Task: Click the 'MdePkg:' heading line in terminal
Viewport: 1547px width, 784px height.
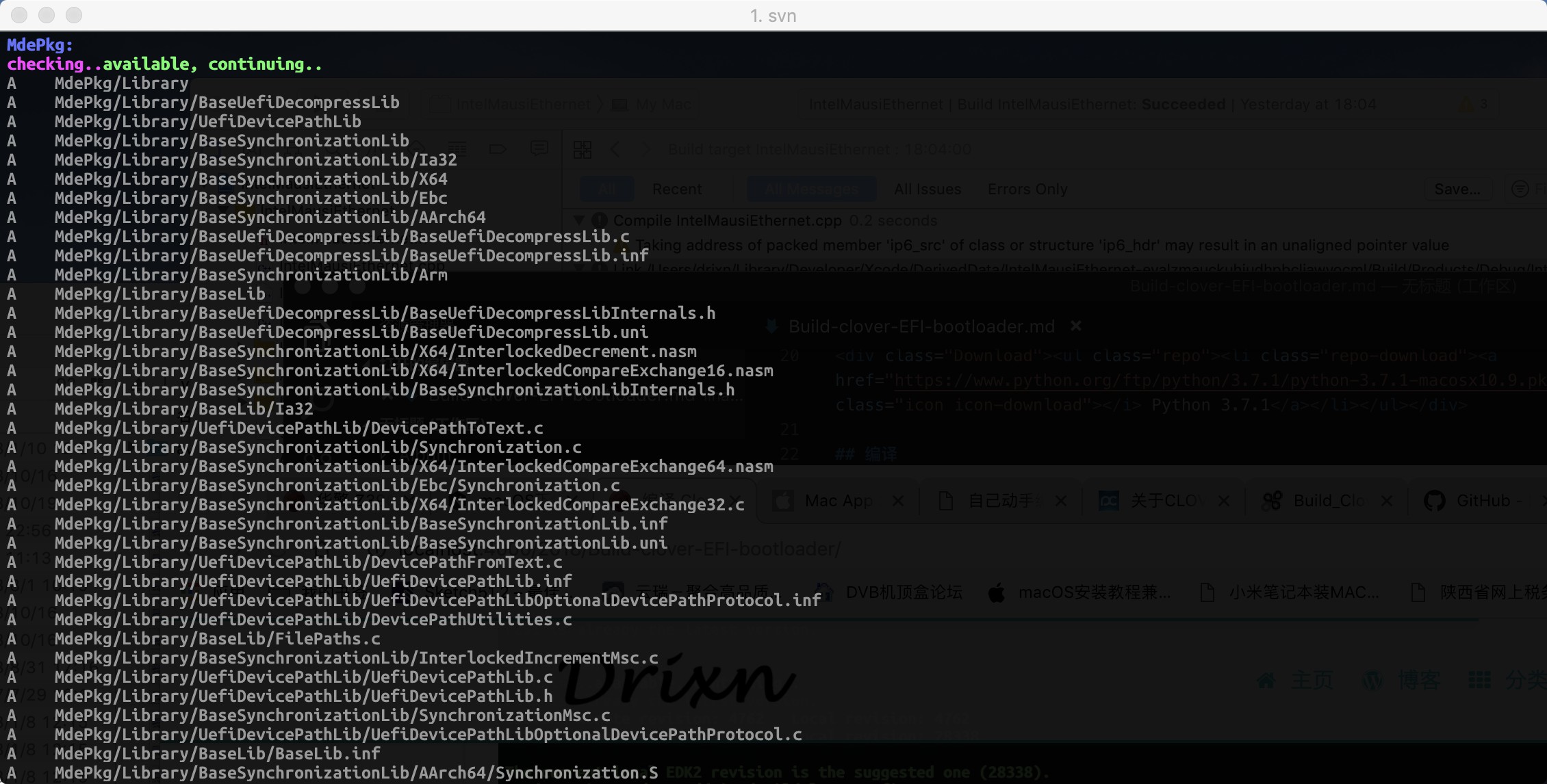Action: pyautogui.click(x=40, y=45)
